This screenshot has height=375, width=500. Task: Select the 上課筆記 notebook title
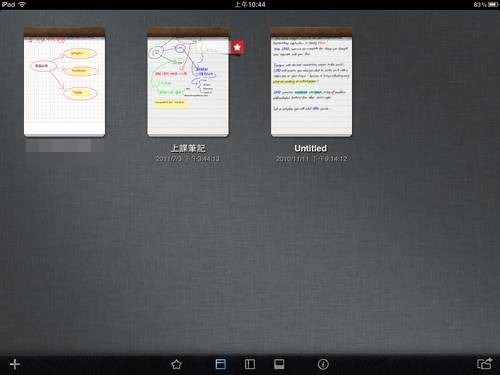click(x=188, y=148)
